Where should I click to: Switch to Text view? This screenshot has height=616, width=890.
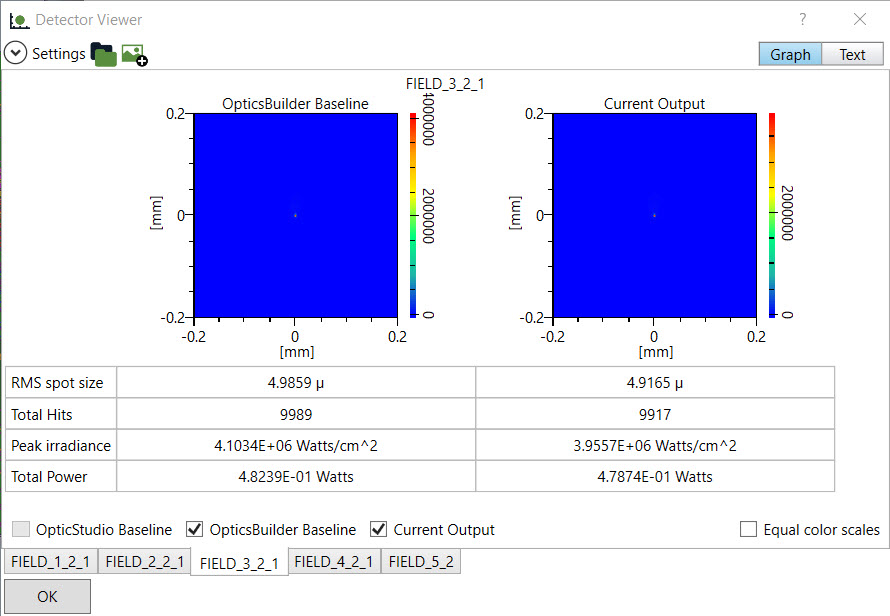(852, 55)
